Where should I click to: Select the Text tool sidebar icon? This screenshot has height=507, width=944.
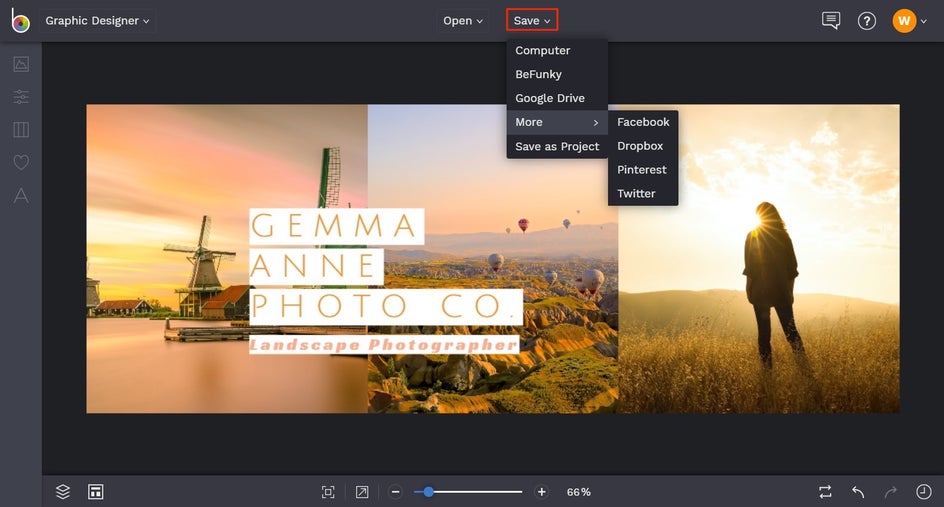21,195
